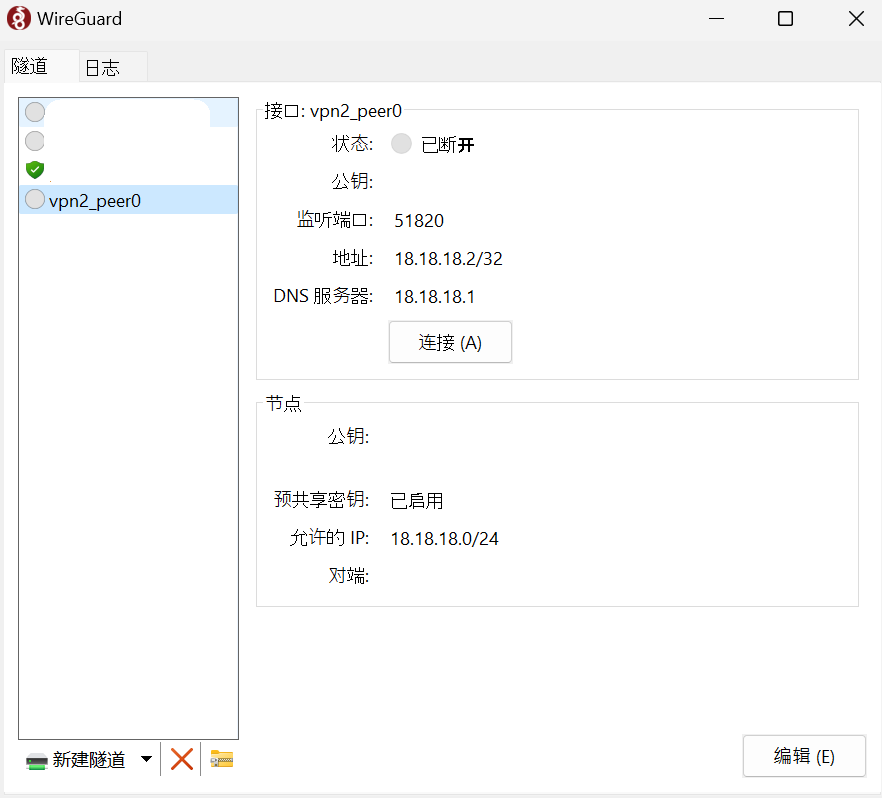This screenshot has height=798, width=882.
Task: Minimize the WireGuard window
Action: tap(716, 19)
